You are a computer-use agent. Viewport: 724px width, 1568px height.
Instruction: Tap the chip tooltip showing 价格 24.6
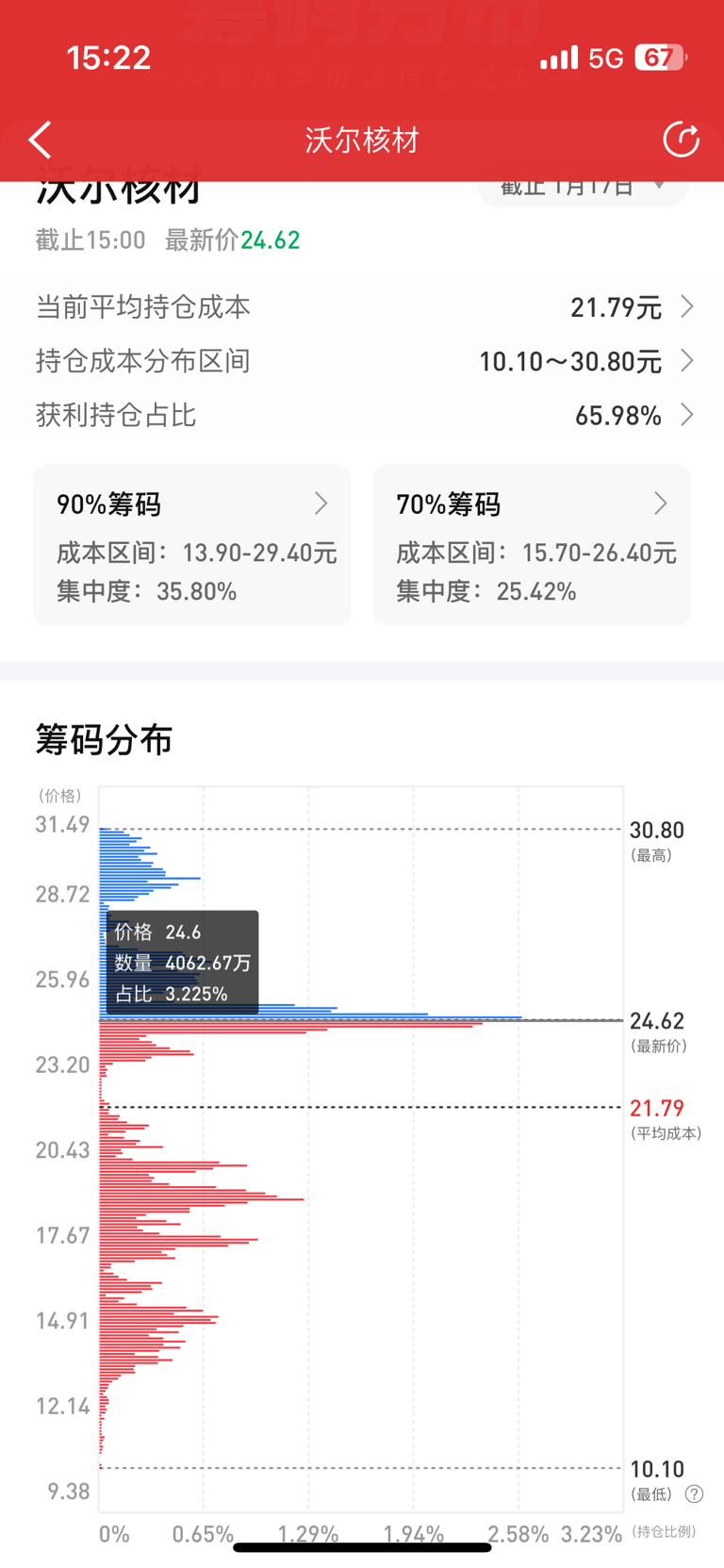(x=183, y=963)
